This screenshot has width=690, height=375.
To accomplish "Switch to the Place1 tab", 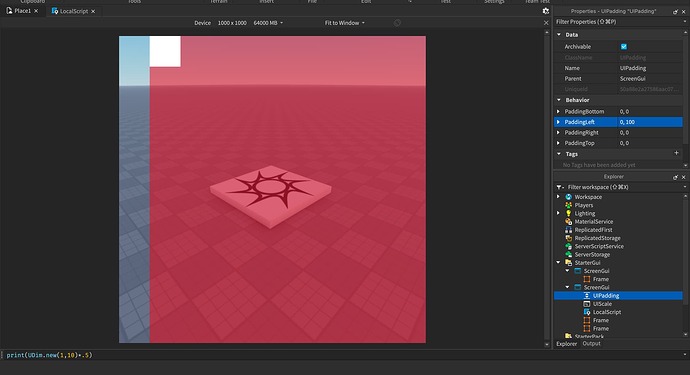I will click(22, 11).
